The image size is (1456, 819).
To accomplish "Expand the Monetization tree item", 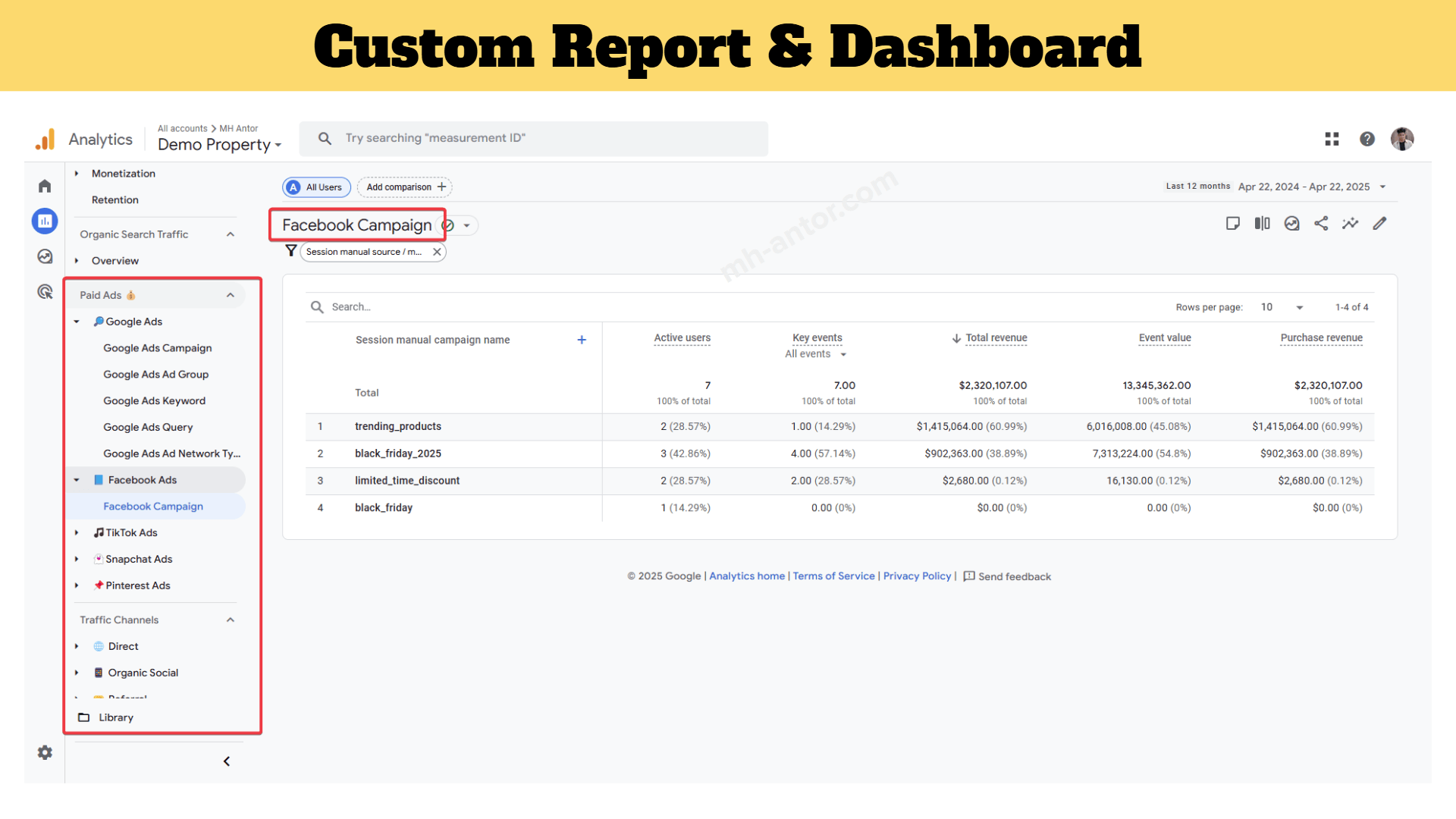I will tap(77, 174).
